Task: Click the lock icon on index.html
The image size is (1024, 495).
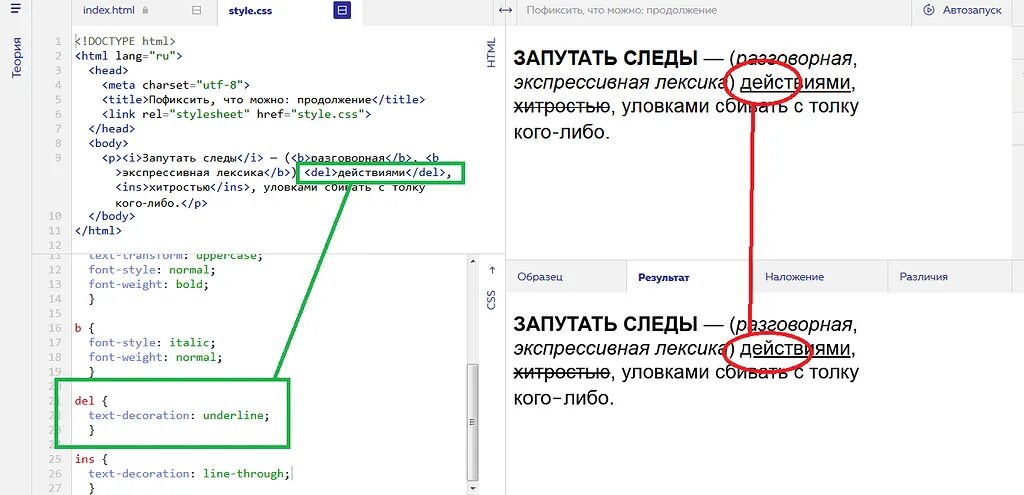Action: (145, 10)
